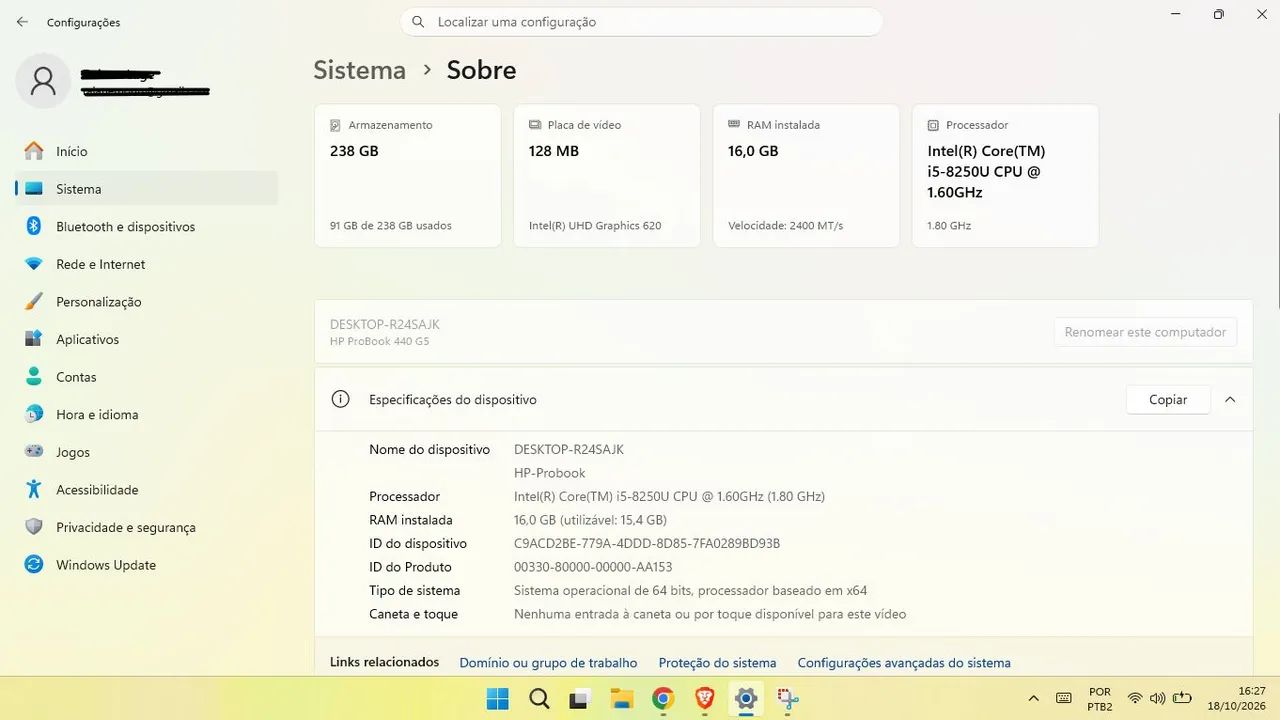Select ID do dispositivo value C9ACD2BE-779A-4DDD-8D85-7FA0289BD93B
This screenshot has height=720, width=1280.
click(647, 543)
